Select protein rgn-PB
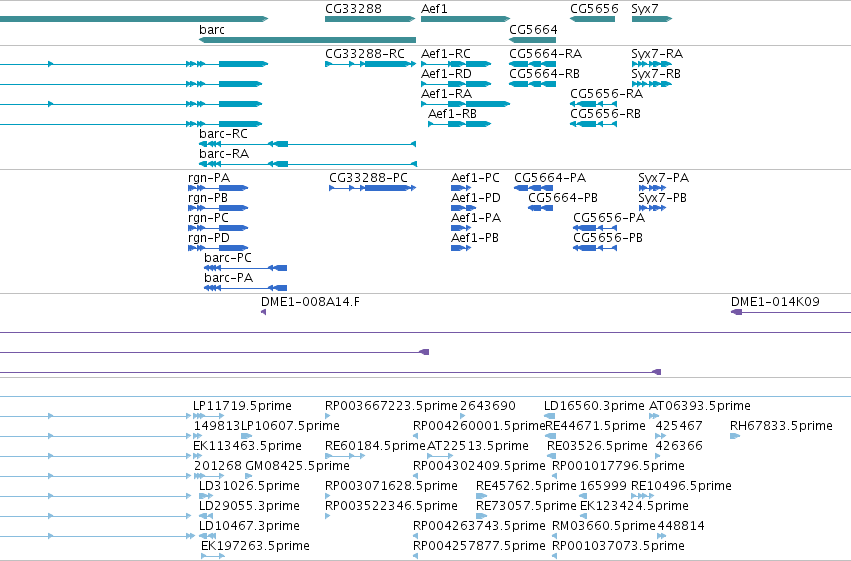Screen dimensions: 851x561 point(218,208)
